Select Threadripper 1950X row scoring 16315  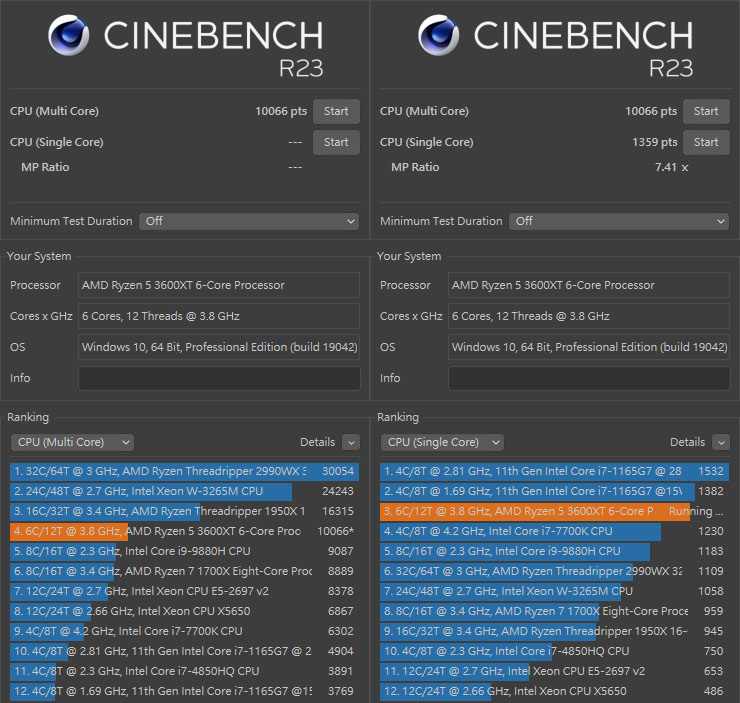coord(184,511)
